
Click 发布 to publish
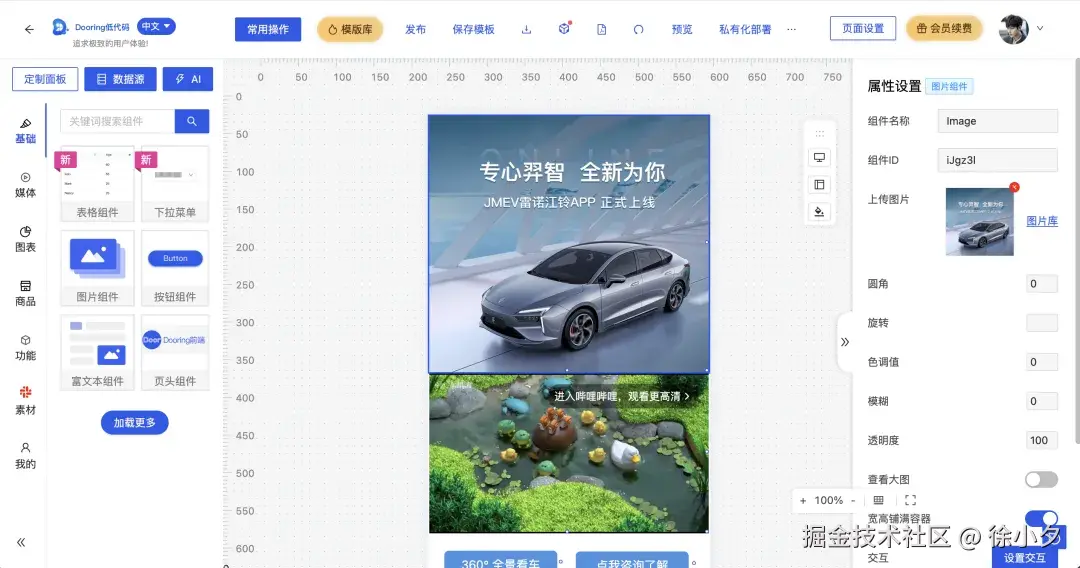pyautogui.click(x=415, y=30)
